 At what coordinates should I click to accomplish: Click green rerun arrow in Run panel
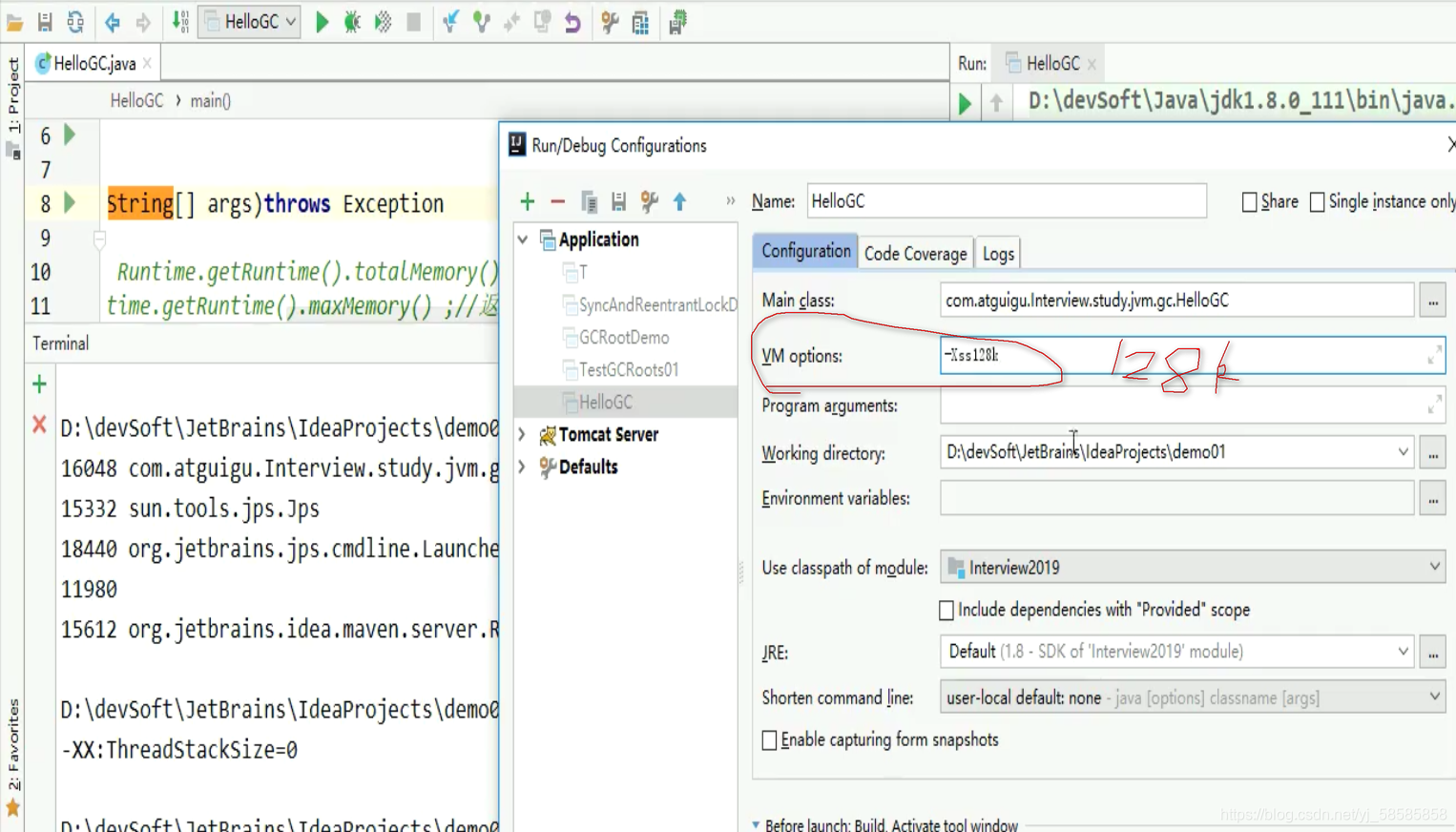(x=965, y=103)
